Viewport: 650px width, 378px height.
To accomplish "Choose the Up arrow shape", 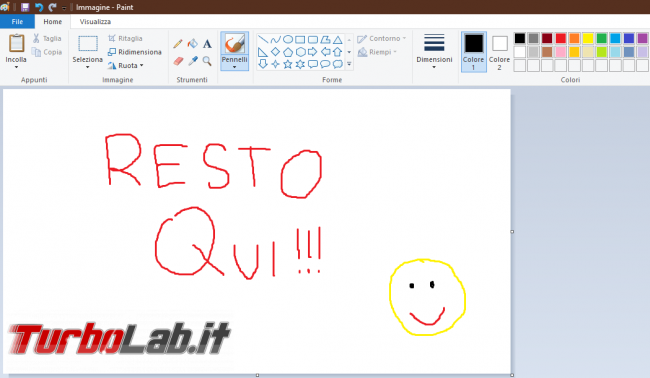I will point(337,52).
